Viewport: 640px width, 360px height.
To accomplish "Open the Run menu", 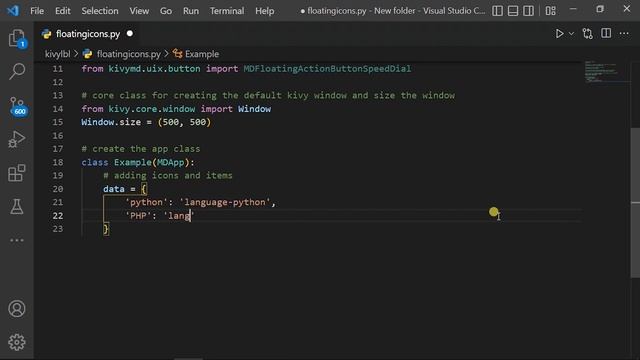I will coord(191,11).
